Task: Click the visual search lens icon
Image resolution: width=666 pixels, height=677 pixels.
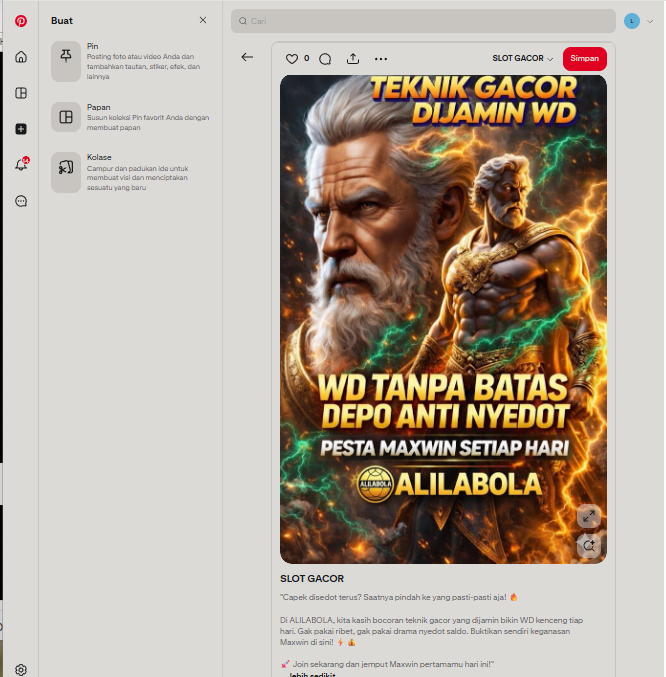Action: tap(589, 546)
